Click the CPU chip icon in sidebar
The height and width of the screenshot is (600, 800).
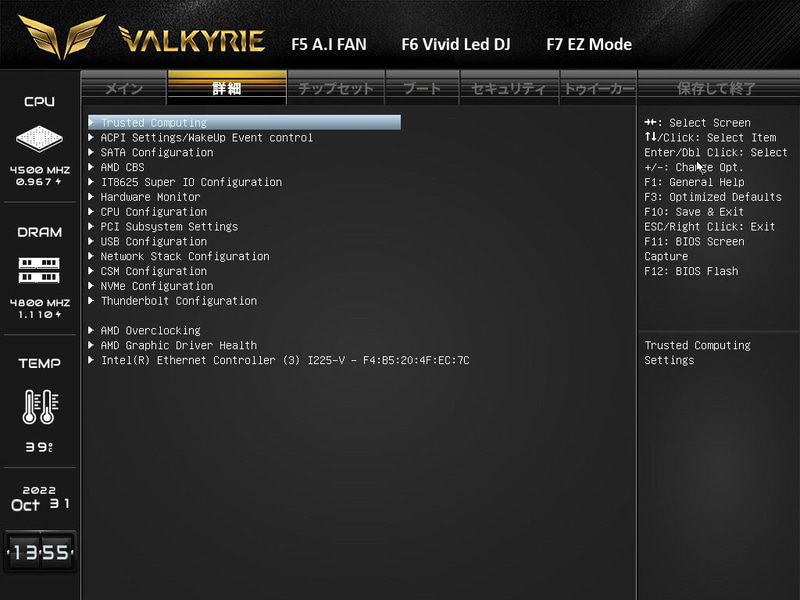click(39, 138)
